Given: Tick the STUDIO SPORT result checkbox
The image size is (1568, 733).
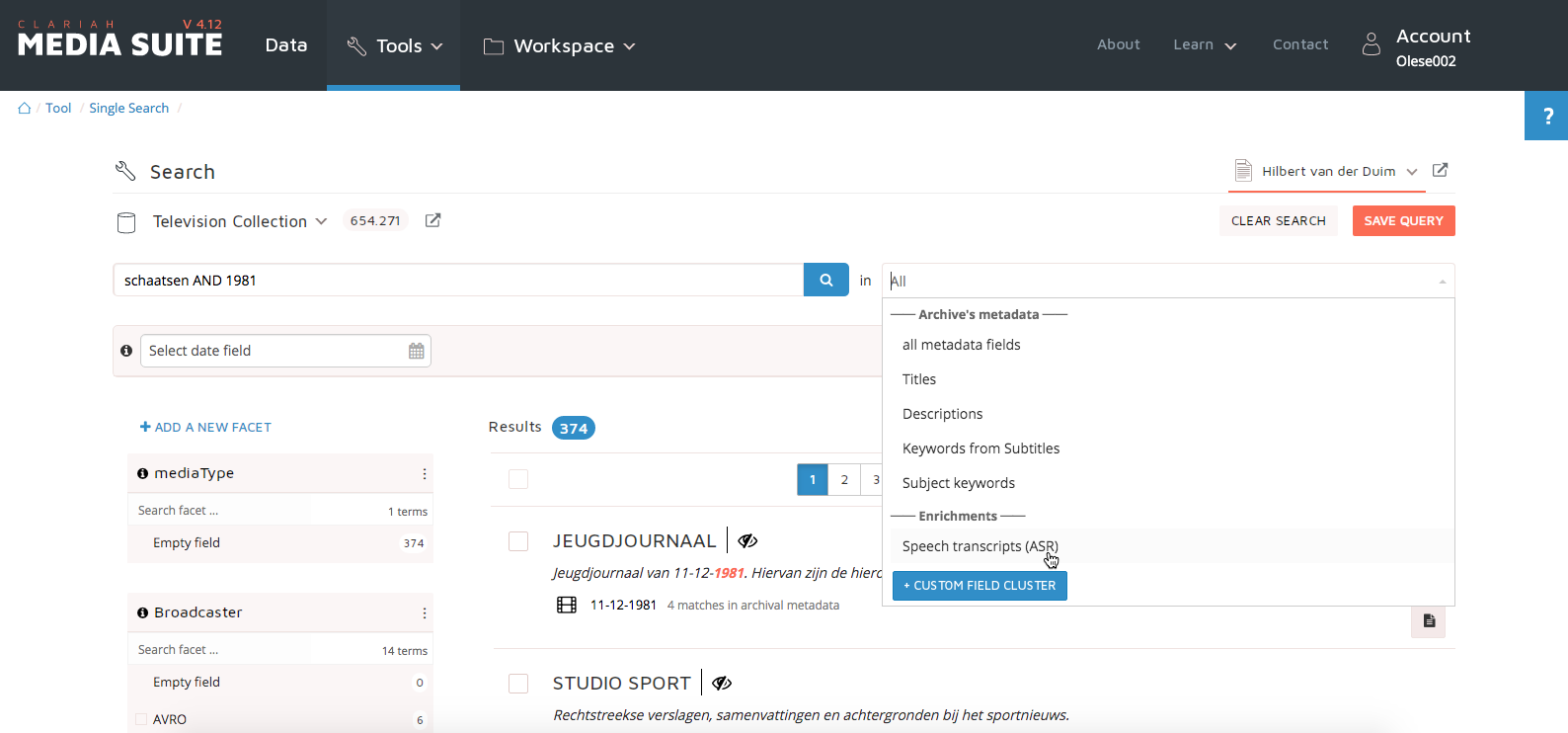Looking at the screenshot, I should coord(518,684).
